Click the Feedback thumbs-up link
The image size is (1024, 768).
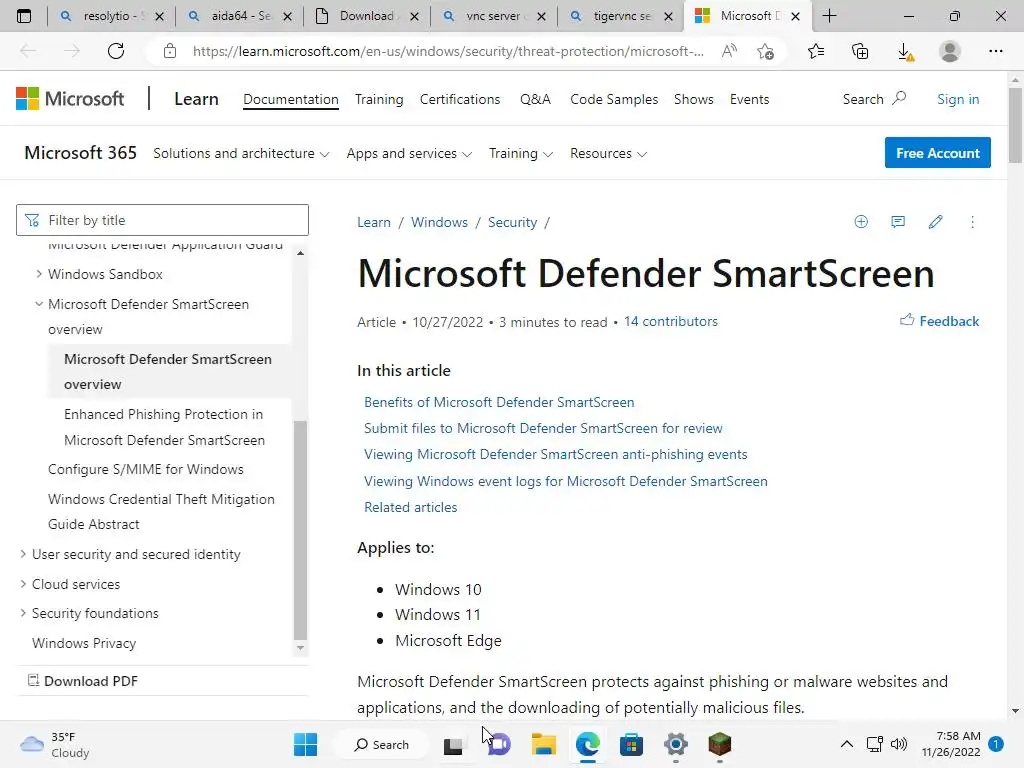point(939,321)
